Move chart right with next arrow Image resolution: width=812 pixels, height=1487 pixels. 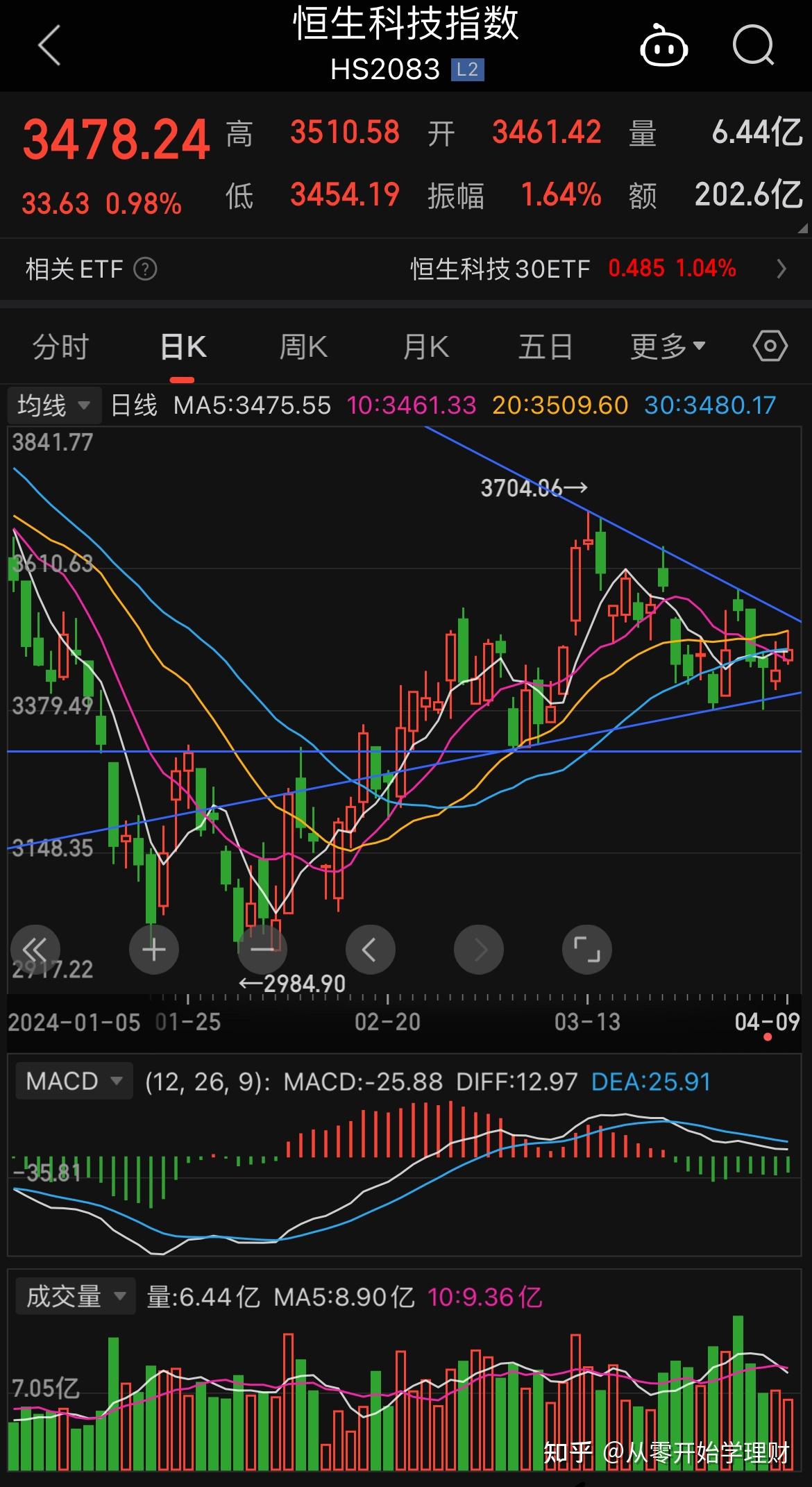point(479,949)
